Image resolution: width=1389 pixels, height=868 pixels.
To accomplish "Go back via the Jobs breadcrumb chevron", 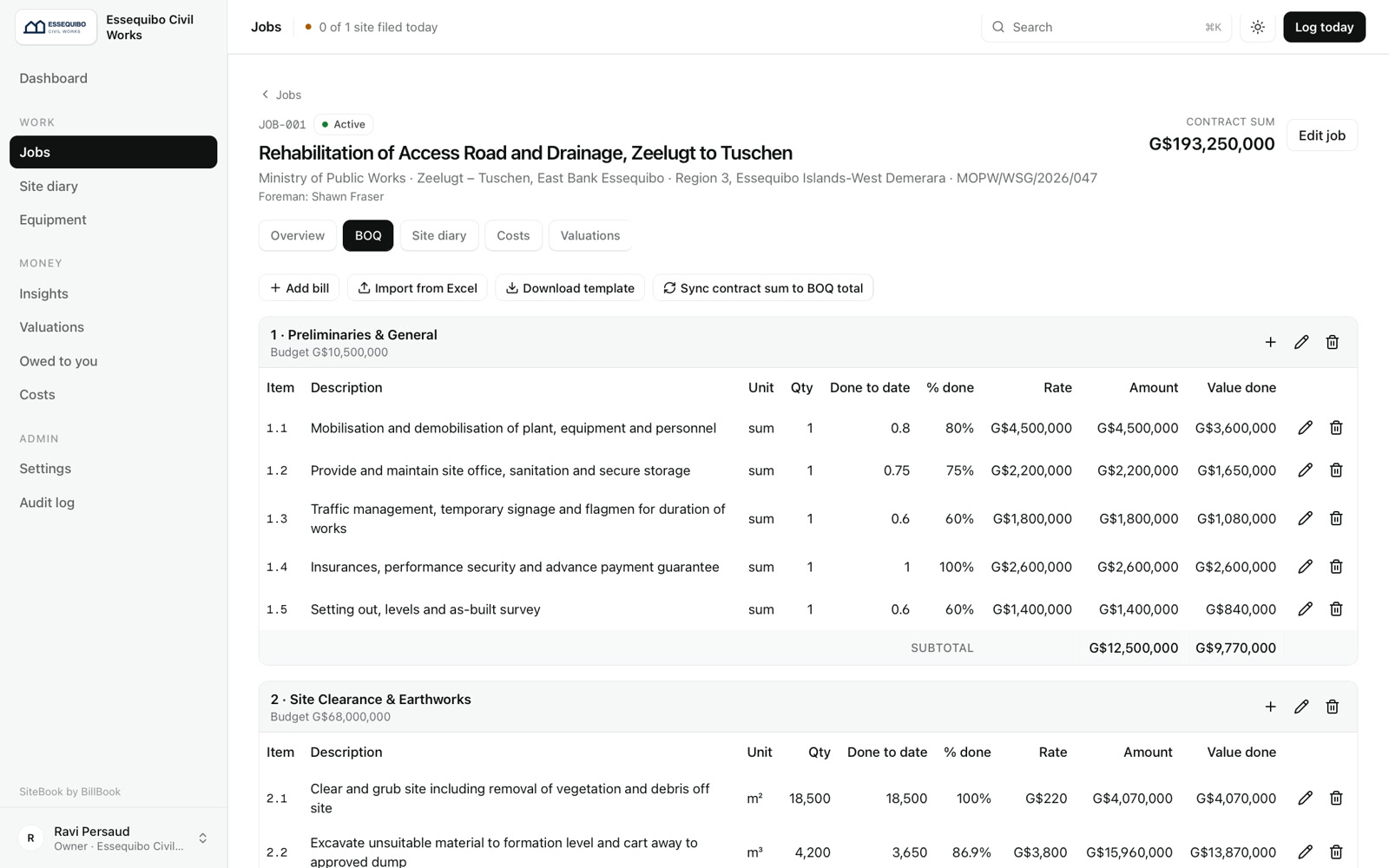I will click(265, 95).
